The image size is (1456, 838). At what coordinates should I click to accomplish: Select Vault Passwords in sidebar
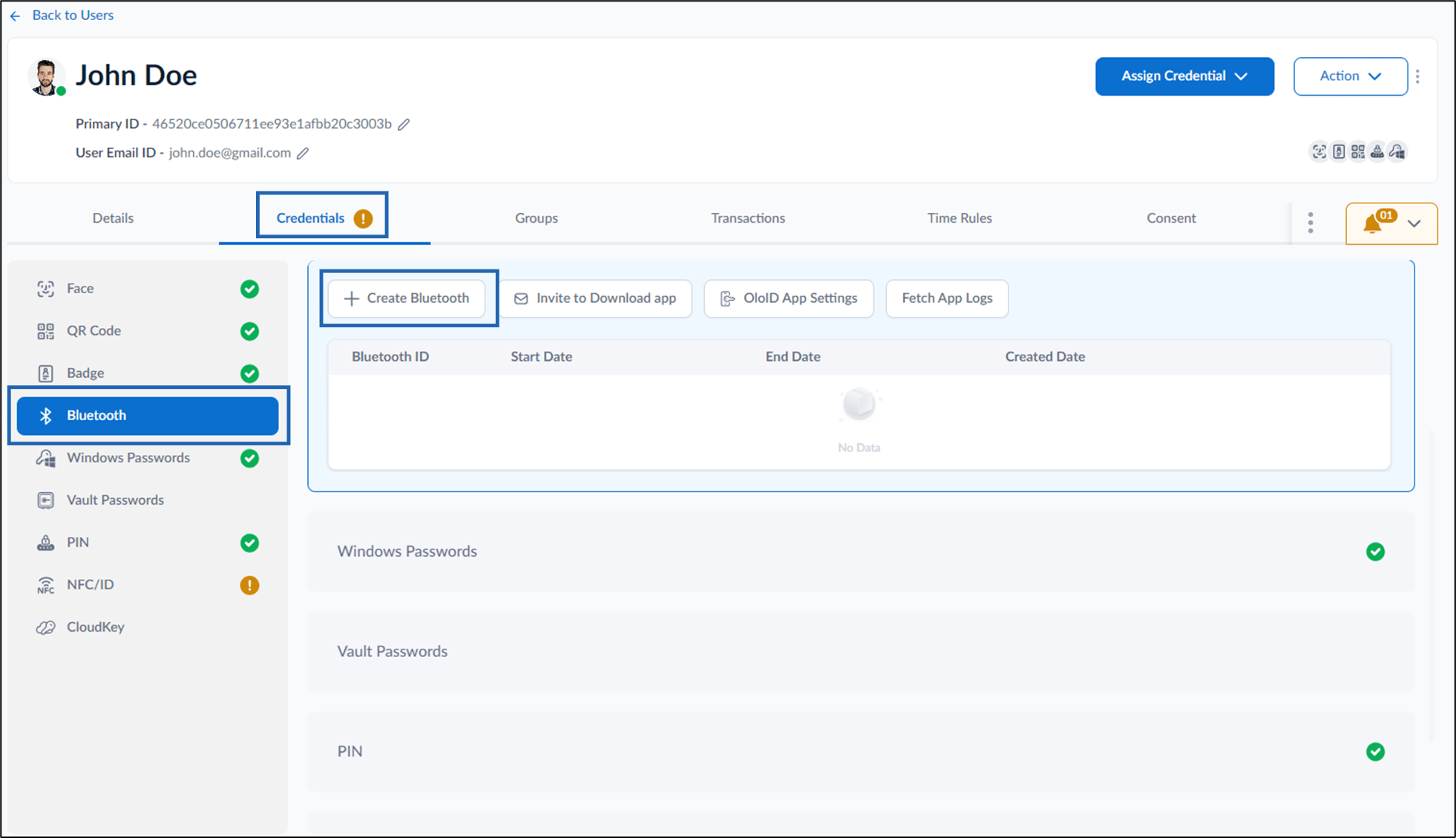pos(148,500)
